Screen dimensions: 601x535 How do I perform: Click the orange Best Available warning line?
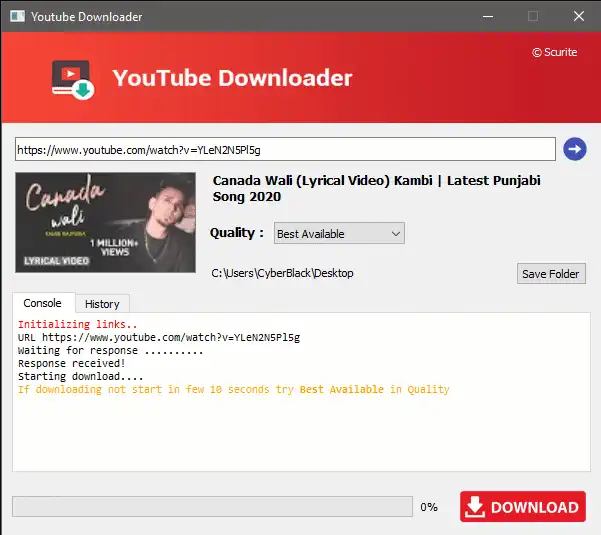pyautogui.click(x=233, y=389)
